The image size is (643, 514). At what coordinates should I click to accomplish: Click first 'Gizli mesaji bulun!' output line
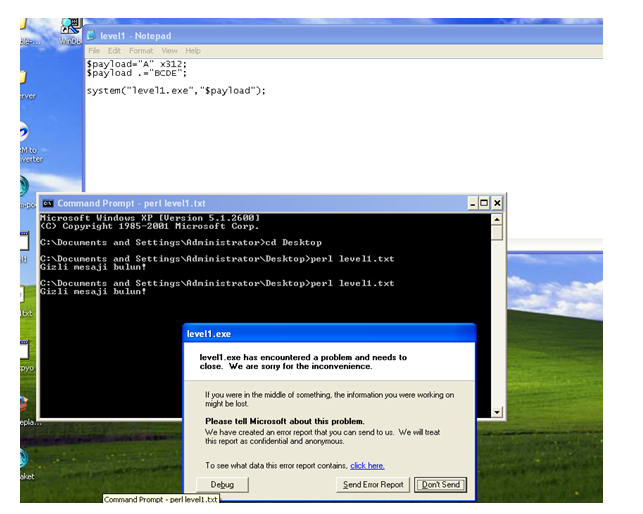[93, 267]
